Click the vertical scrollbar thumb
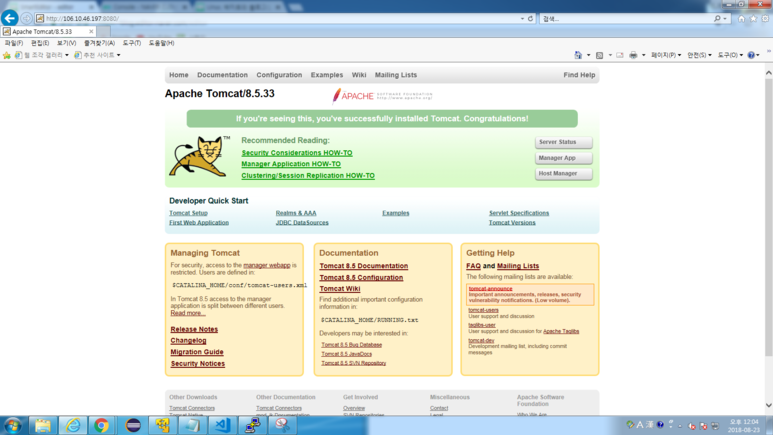This screenshot has width=773, height=435. click(769, 217)
